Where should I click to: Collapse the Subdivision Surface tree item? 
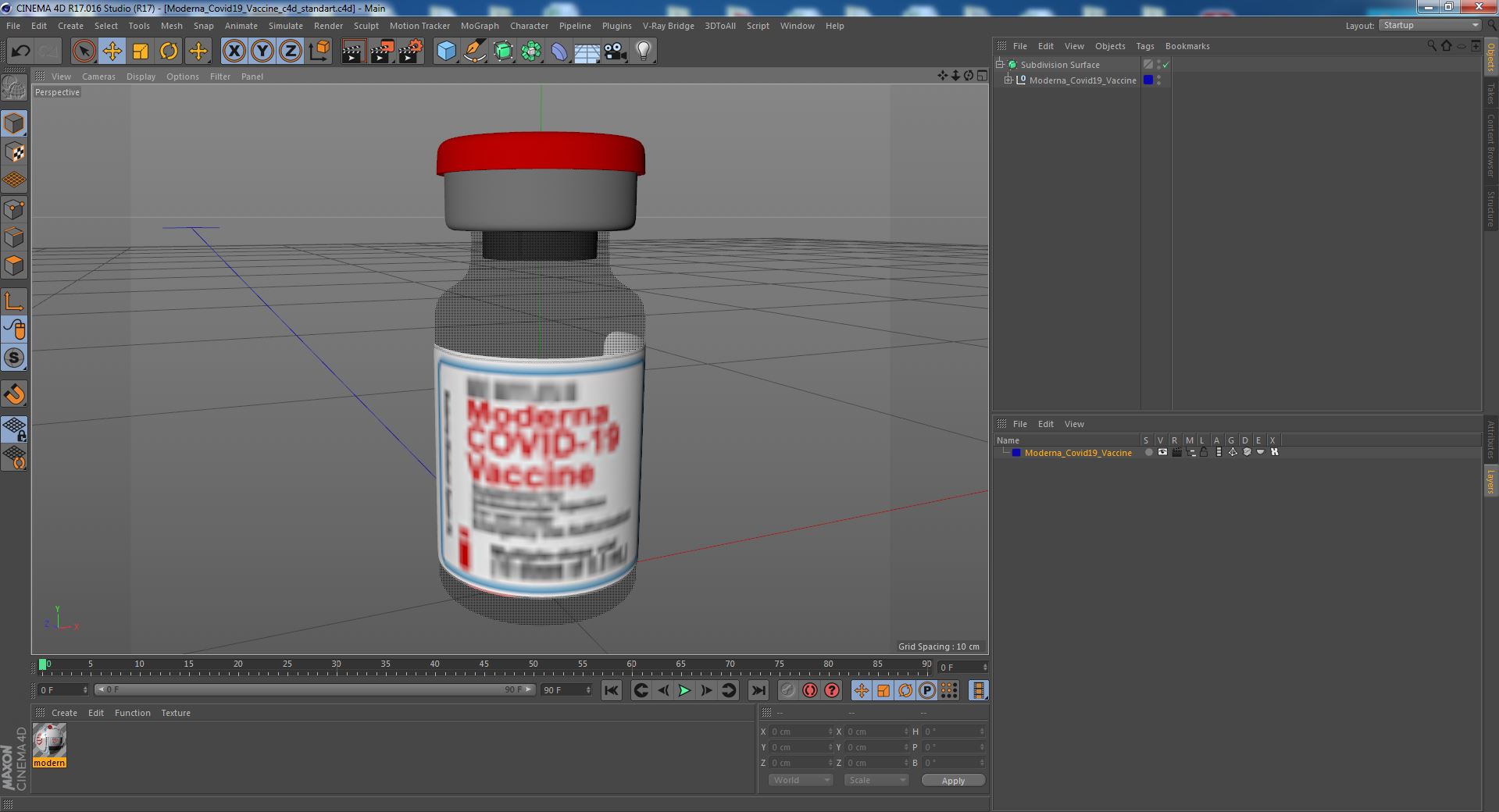click(999, 64)
